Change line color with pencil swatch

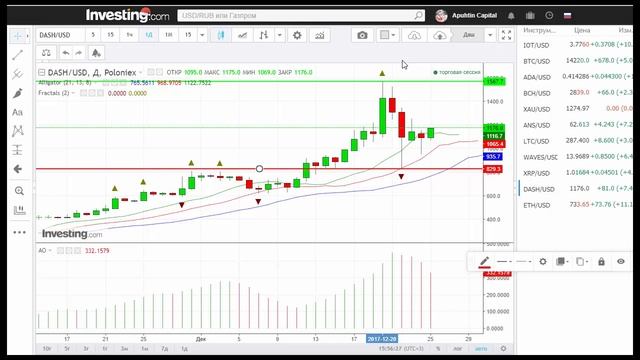(484, 262)
